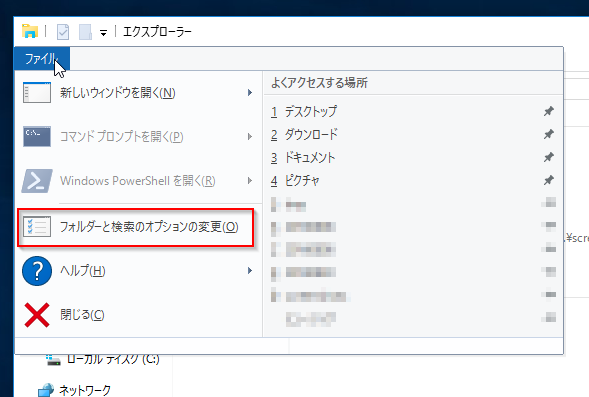Open the ファイル menu tab
Viewport: 589px width, 397px height.
click(42, 59)
